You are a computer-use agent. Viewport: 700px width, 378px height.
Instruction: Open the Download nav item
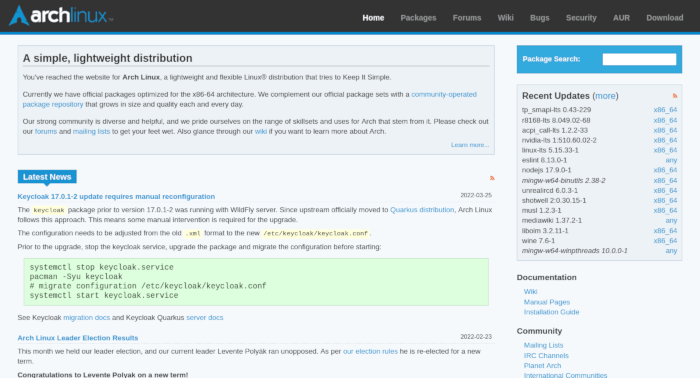pos(665,18)
